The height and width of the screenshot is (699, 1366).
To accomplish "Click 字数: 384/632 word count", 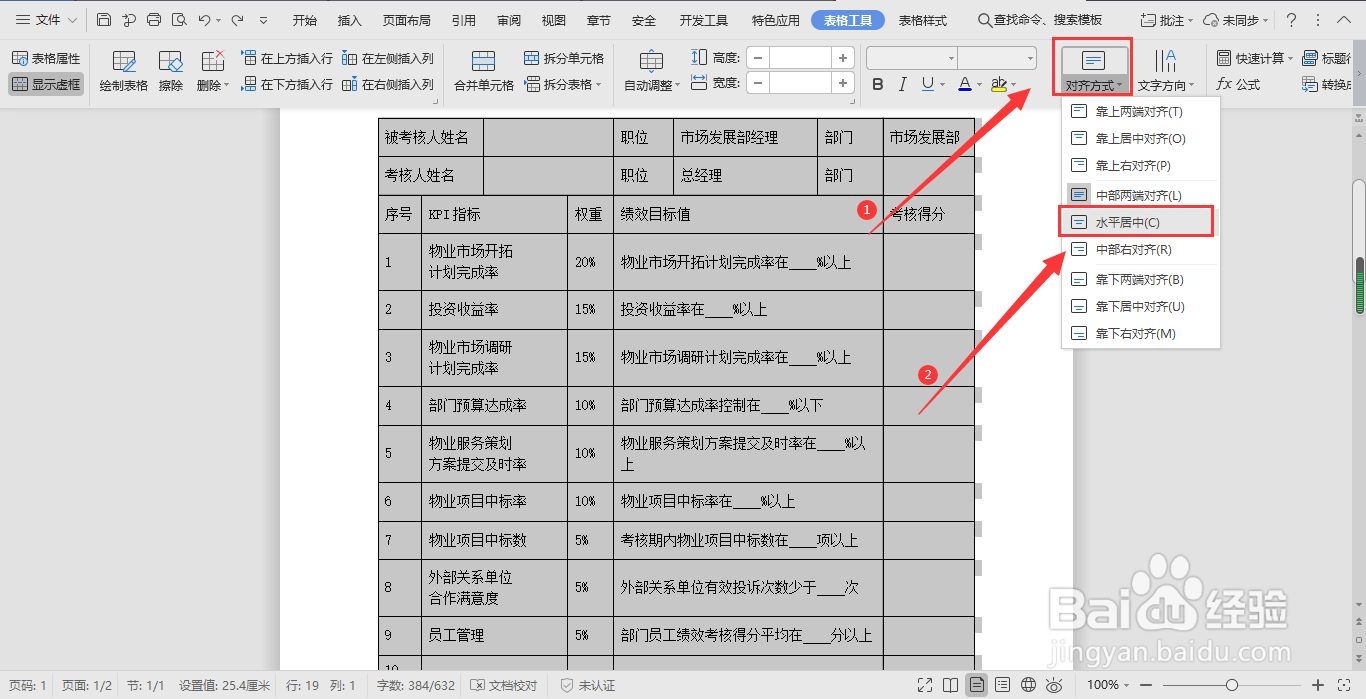I will pyautogui.click(x=416, y=685).
